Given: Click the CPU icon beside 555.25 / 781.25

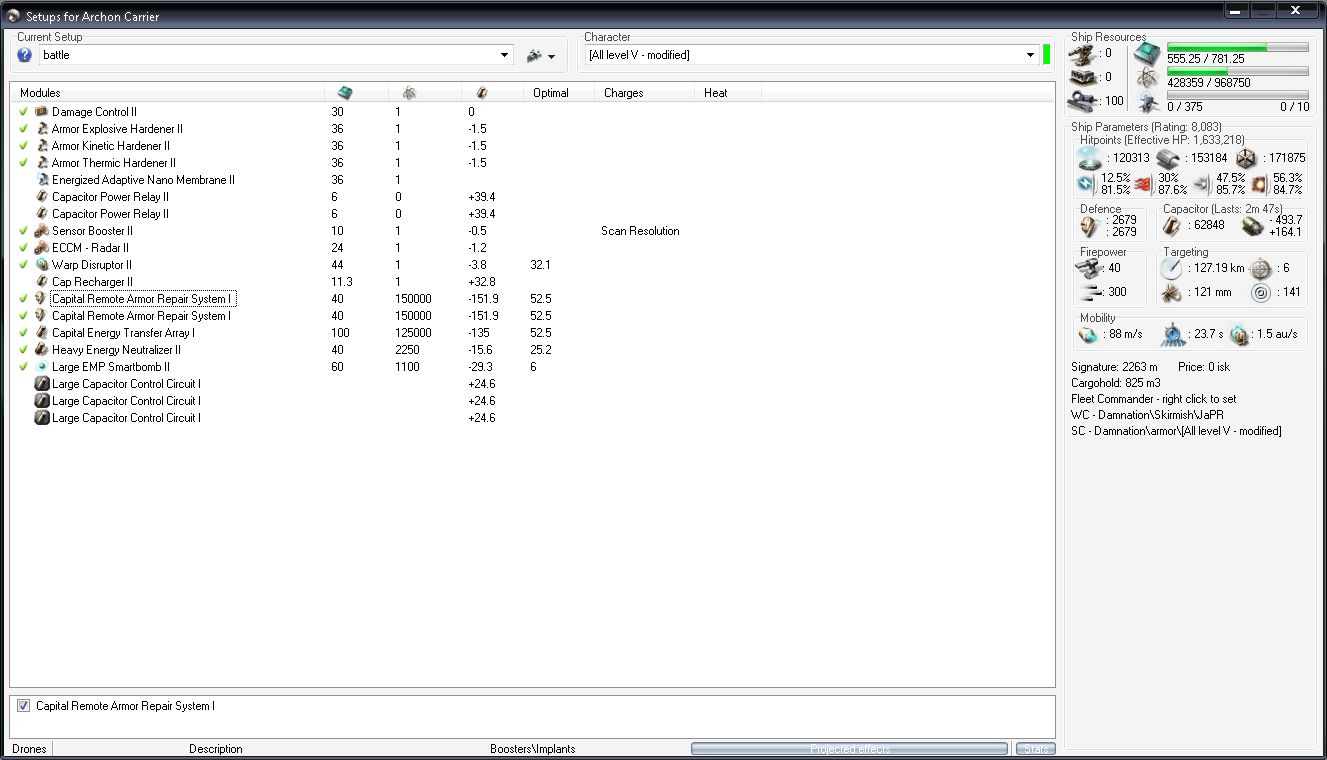Looking at the screenshot, I should click(1148, 53).
